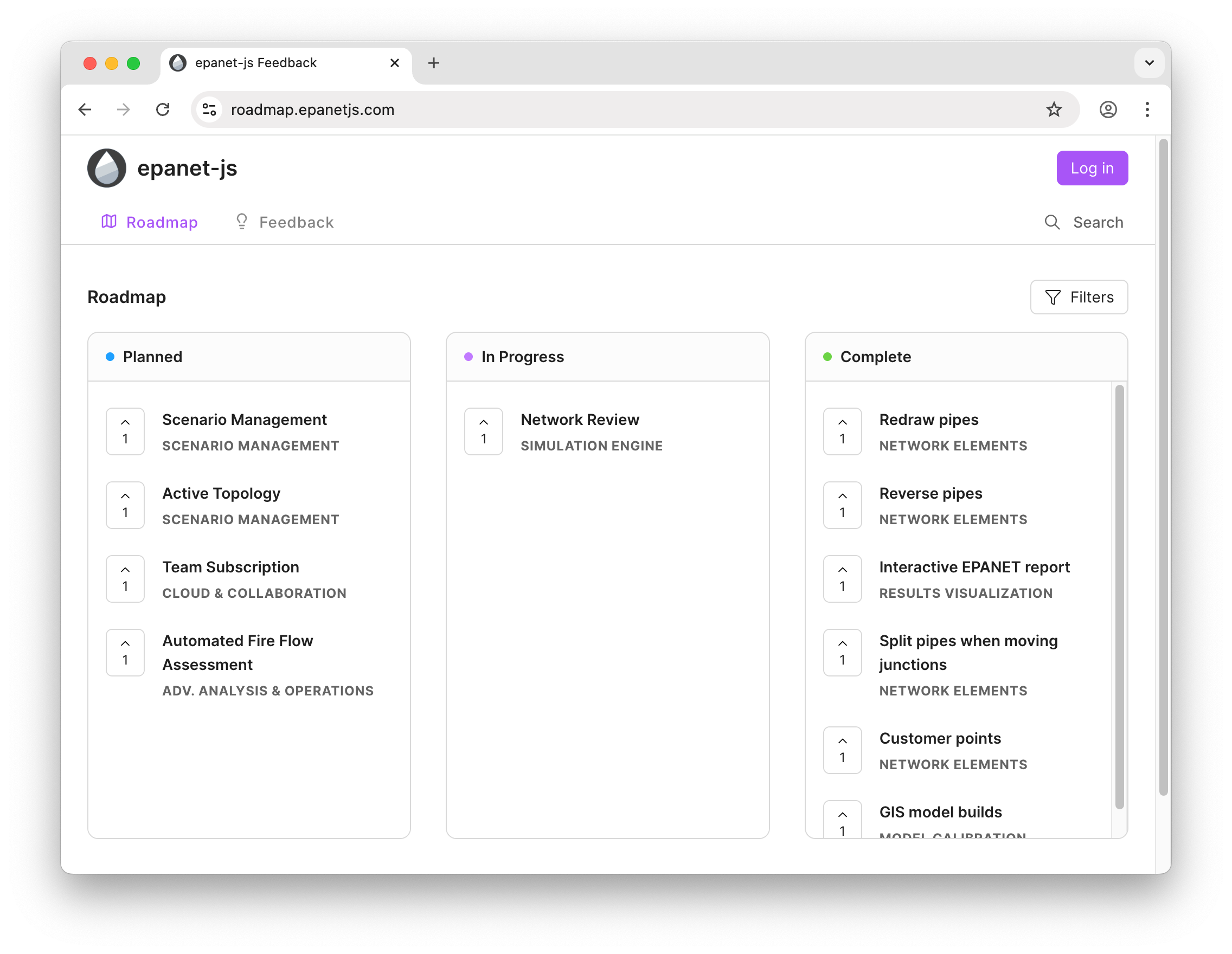
Task: Open browser profile account icon
Action: coord(1108,109)
